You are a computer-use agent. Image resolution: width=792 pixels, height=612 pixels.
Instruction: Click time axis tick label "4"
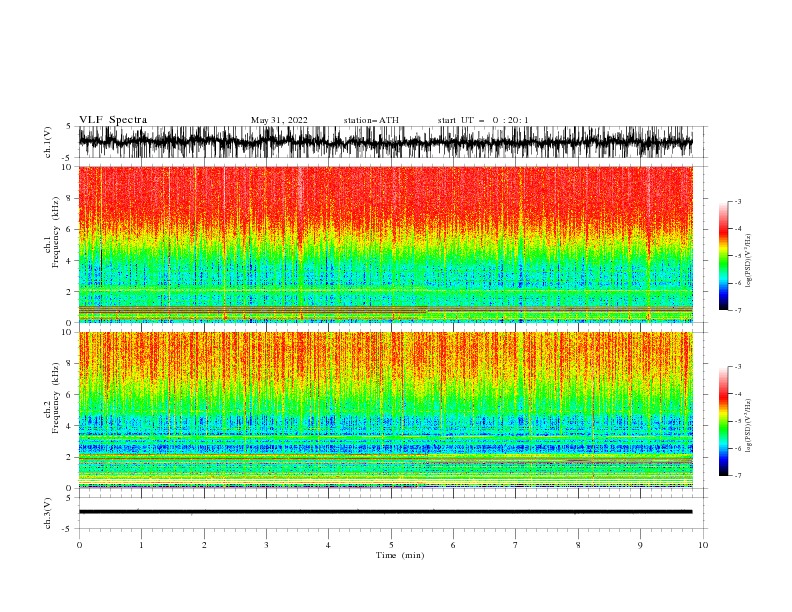pos(329,545)
